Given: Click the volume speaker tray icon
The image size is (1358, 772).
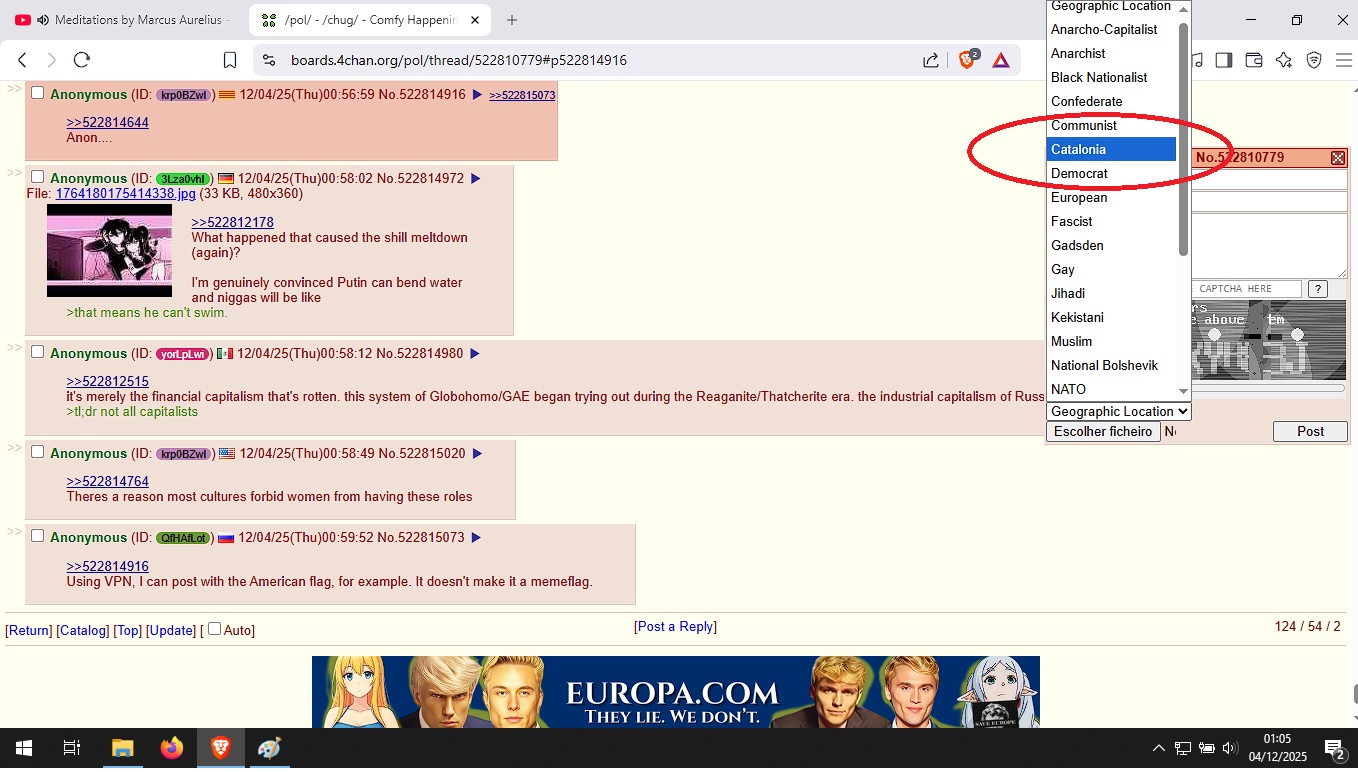Looking at the screenshot, I should pos(1229,748).
